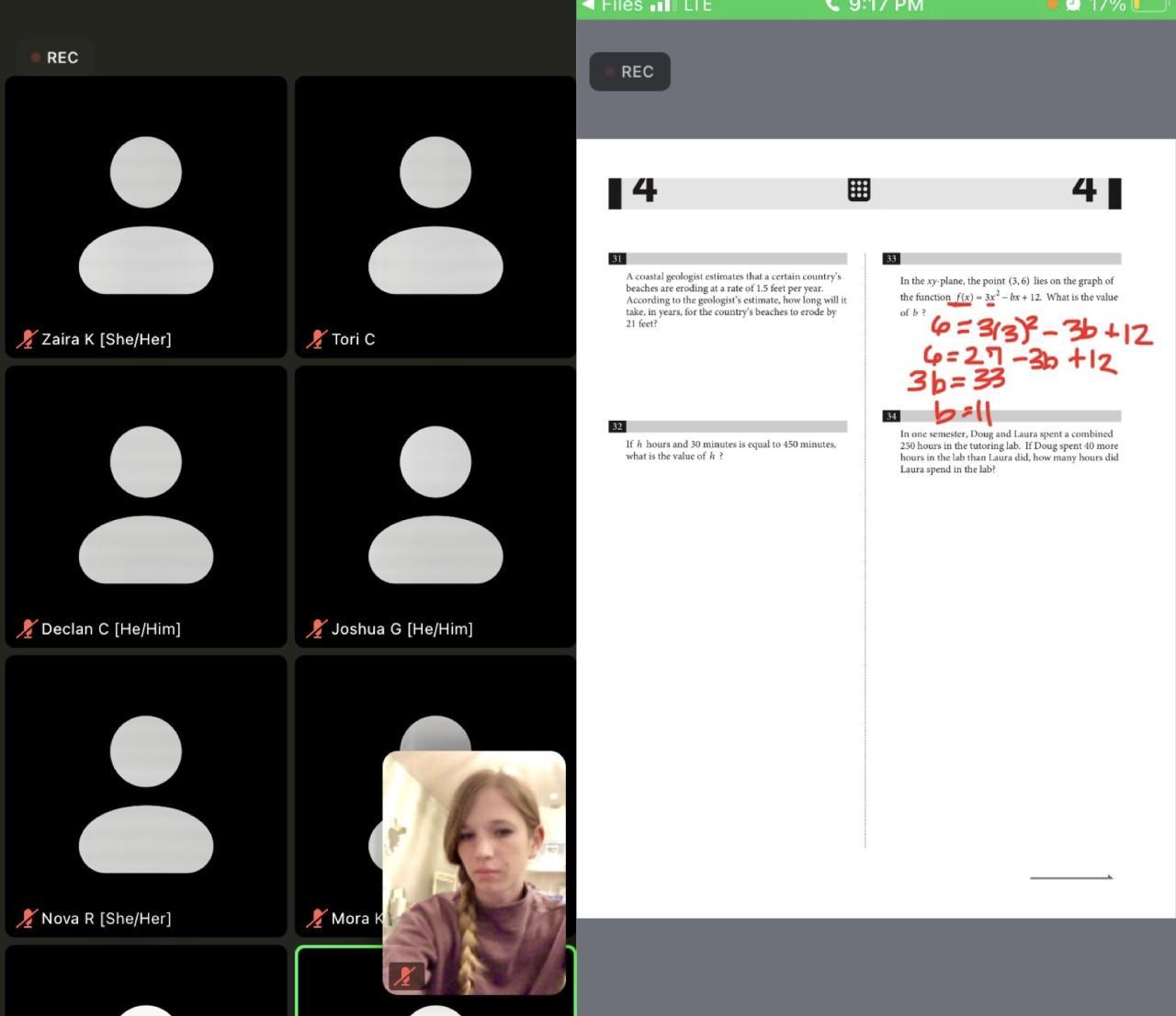The image size is (1176, 1016).
Task: Tap Joshua G's muted microphone icon
Action: click(316, 628)
